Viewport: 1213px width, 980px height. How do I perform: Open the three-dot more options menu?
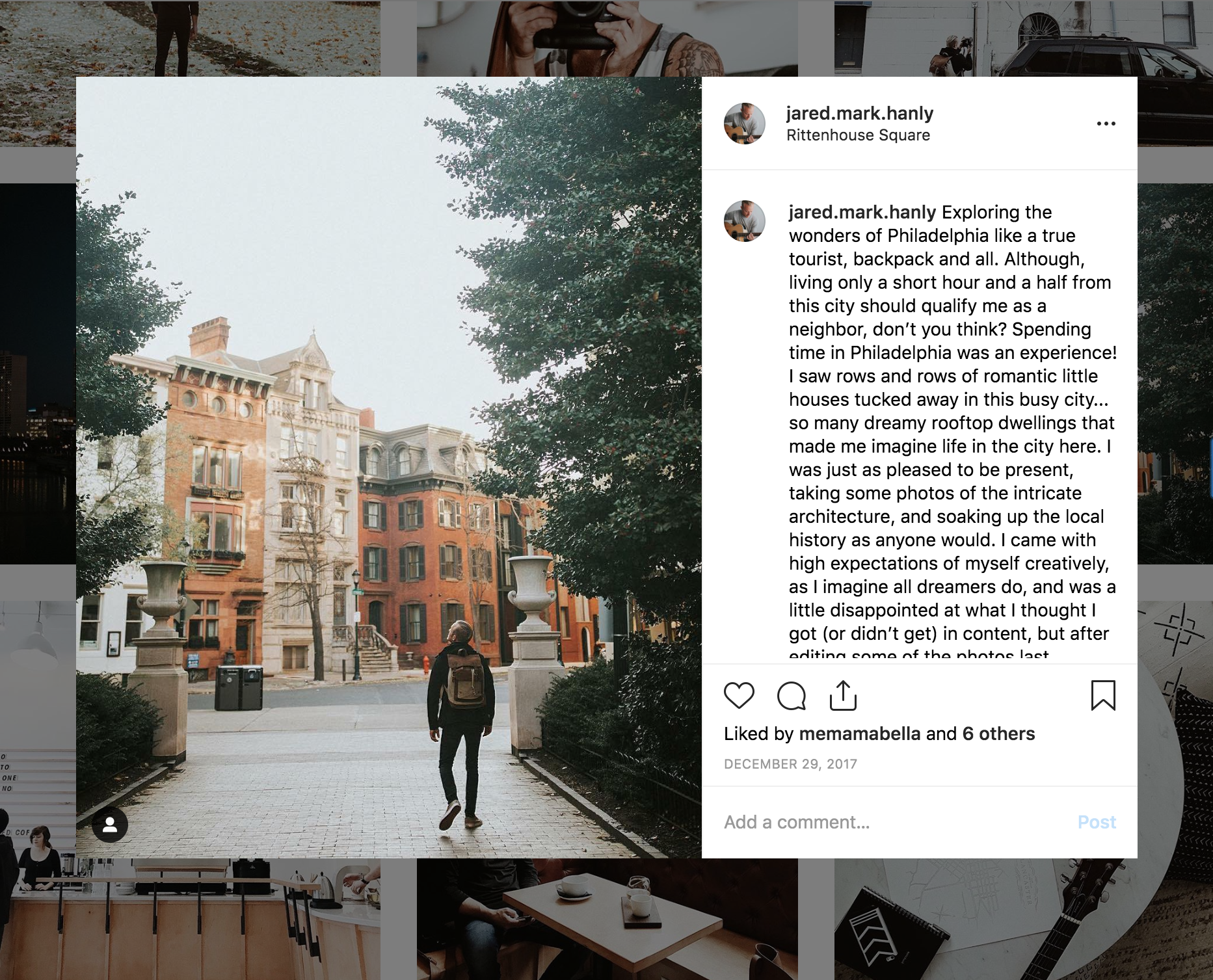(x=1106, y=124)
